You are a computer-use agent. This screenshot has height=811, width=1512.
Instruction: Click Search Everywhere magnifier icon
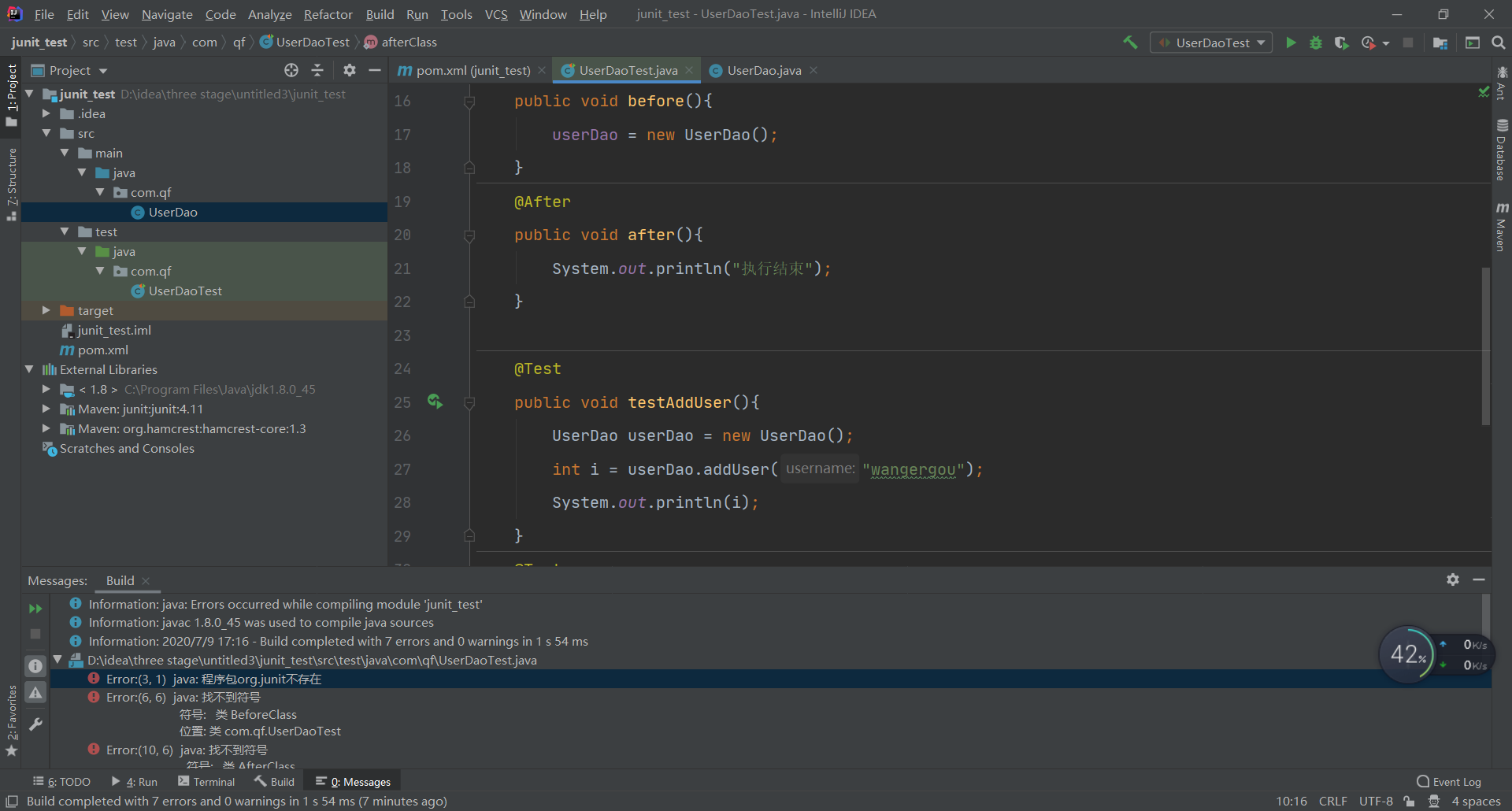1499,43
